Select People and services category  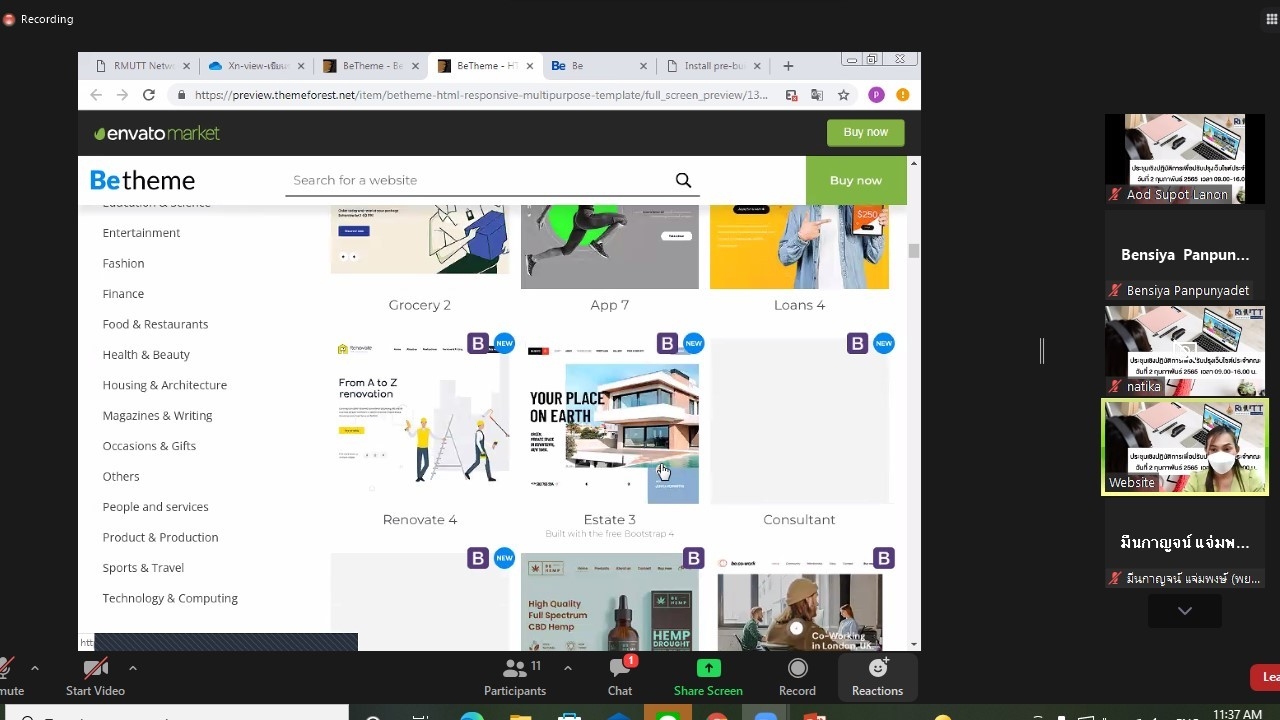[155, 507]
